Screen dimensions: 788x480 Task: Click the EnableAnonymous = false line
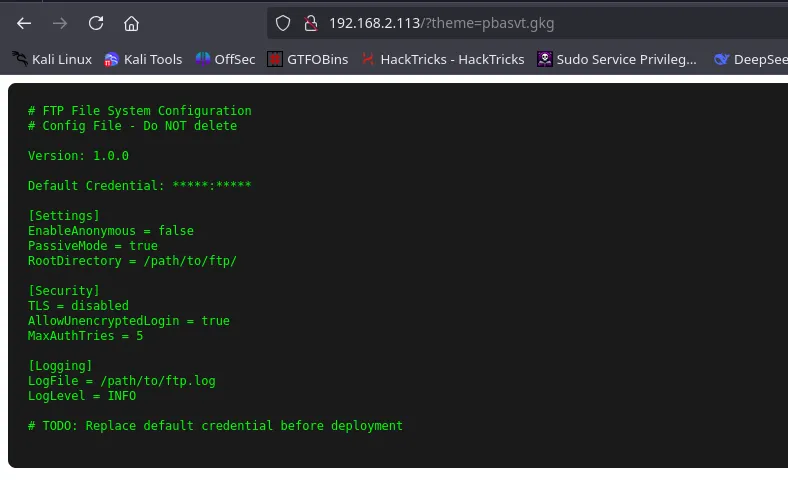click(x=110, y=231)
